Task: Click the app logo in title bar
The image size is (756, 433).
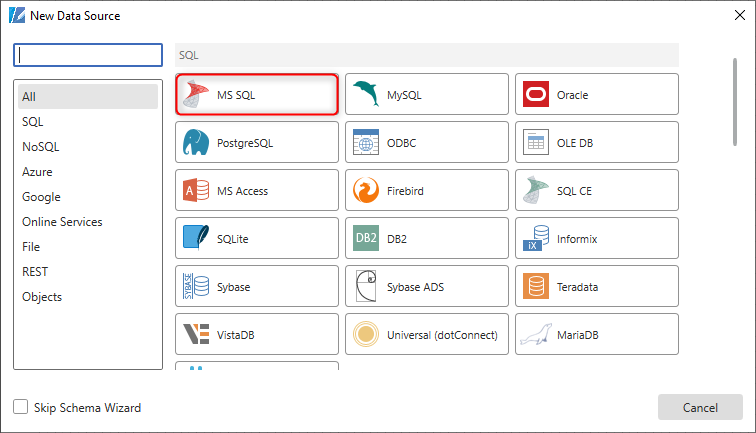Action: click(17, 15)
